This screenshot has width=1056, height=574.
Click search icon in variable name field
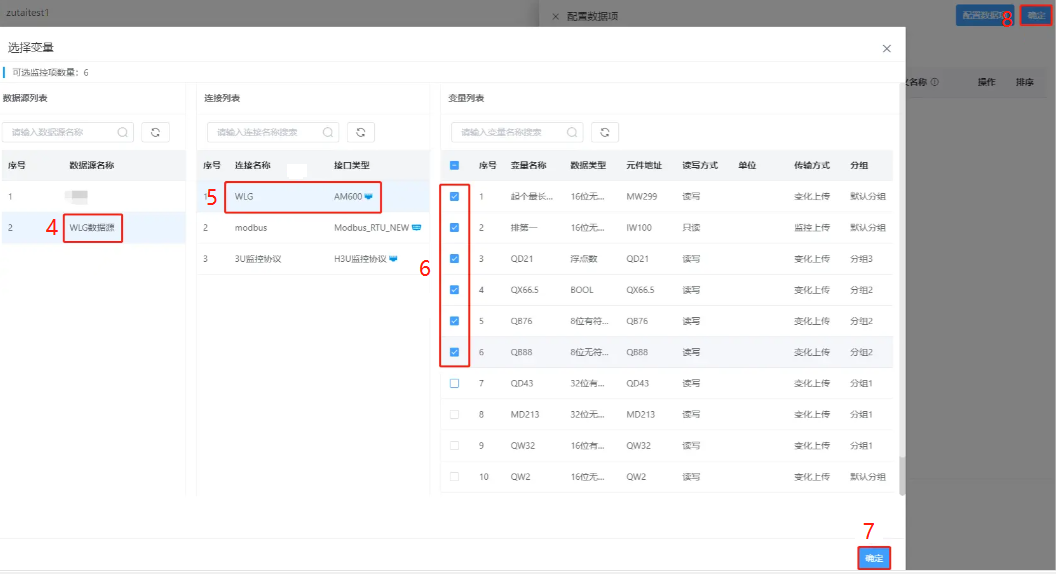[572, 133]
